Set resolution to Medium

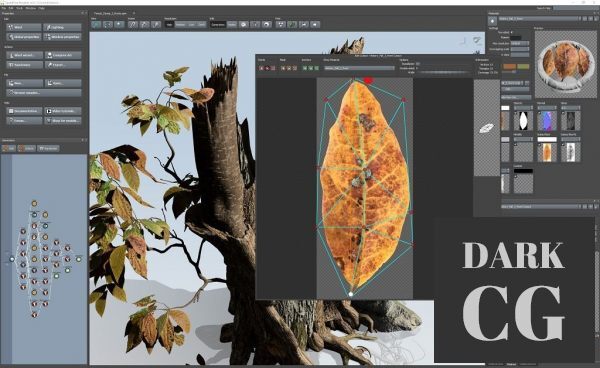click(x=180, y=24)
